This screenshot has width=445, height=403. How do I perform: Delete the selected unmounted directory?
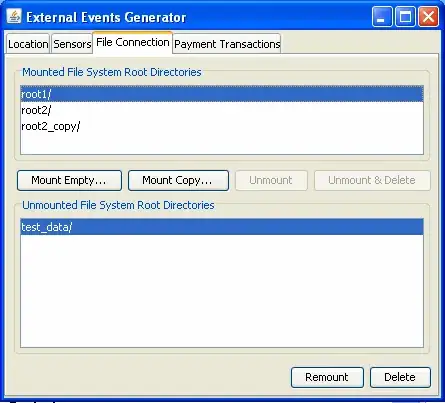pos(400,377)
